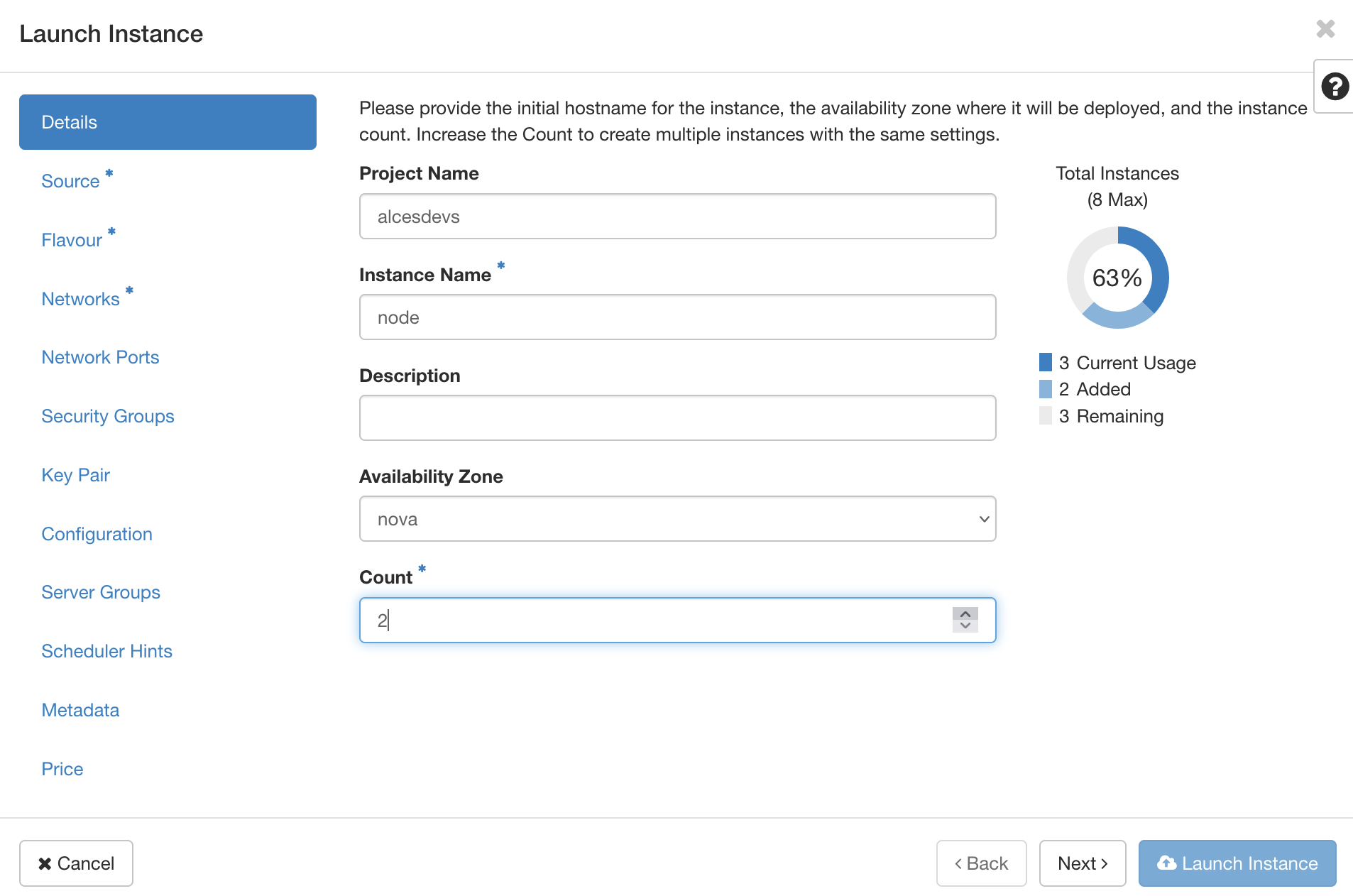Click the cloud icon on Launch Instance button
Viewport: 1353px width, 896px height.
click(x=1168, y=863)
